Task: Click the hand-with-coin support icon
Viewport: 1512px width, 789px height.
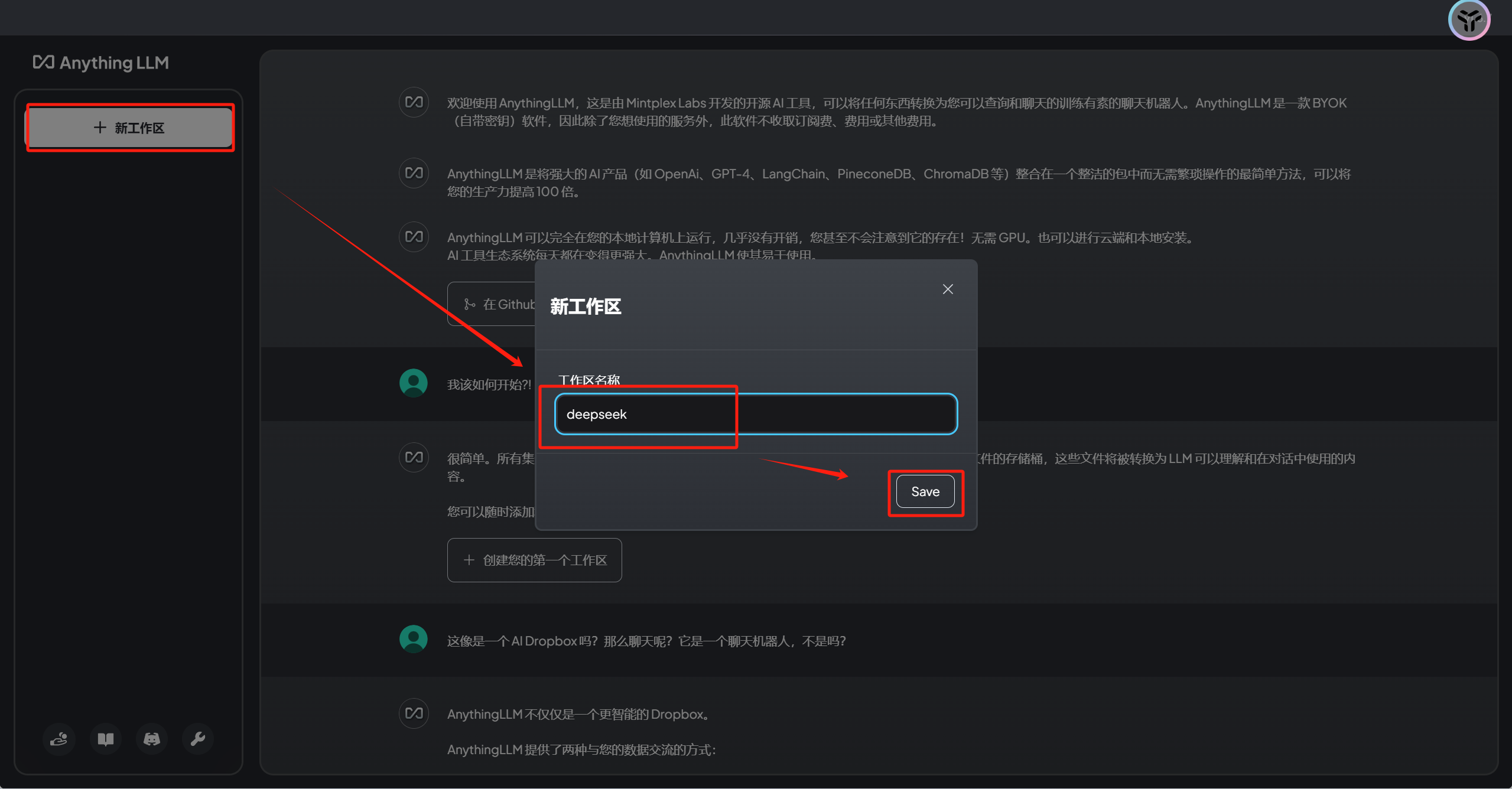Action: click(x=59, y=738)
